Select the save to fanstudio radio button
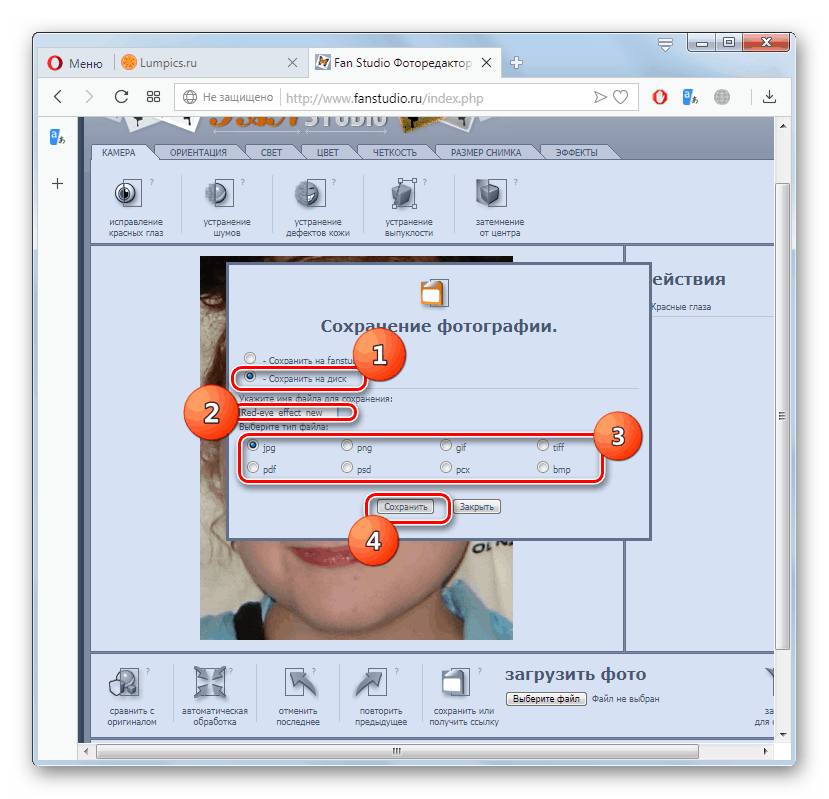 250,358
